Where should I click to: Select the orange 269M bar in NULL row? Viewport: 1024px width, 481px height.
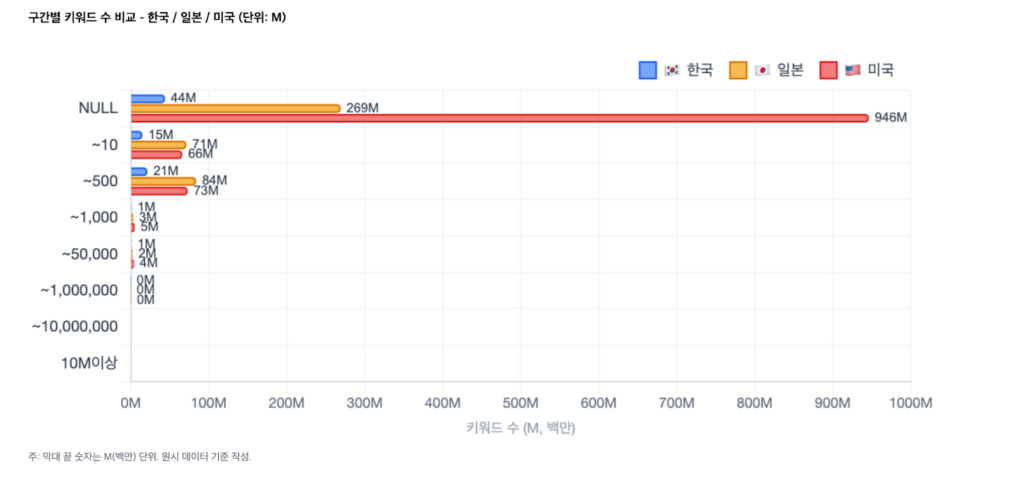coord(235,108)
